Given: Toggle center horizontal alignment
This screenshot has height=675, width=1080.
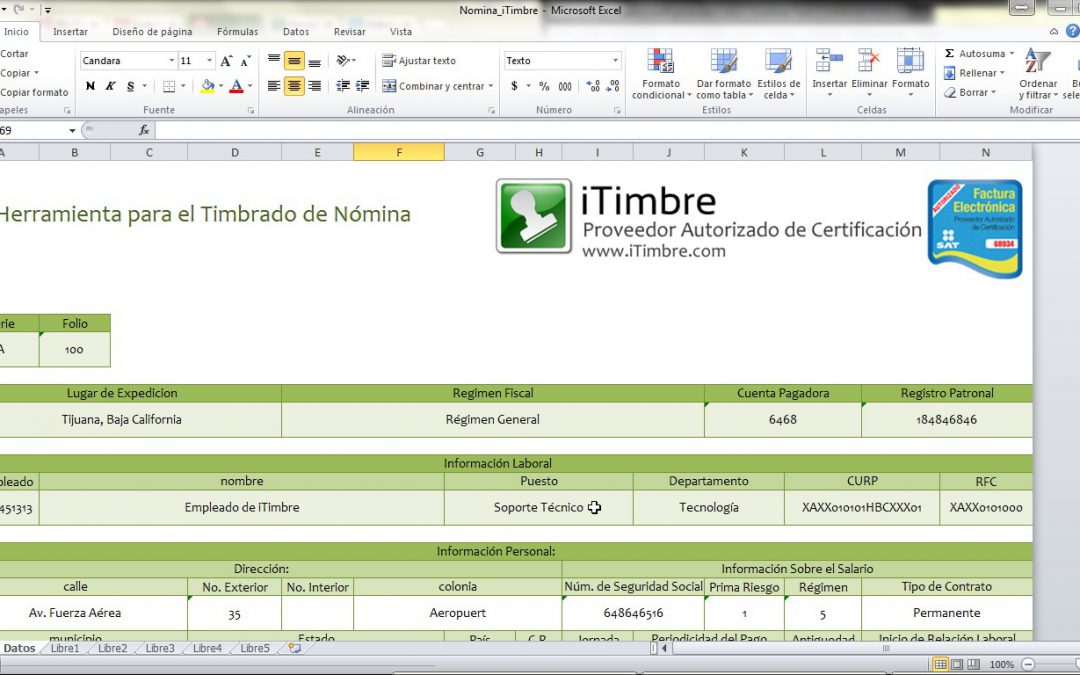Looking at the screenshot, I should coord(294,86).
